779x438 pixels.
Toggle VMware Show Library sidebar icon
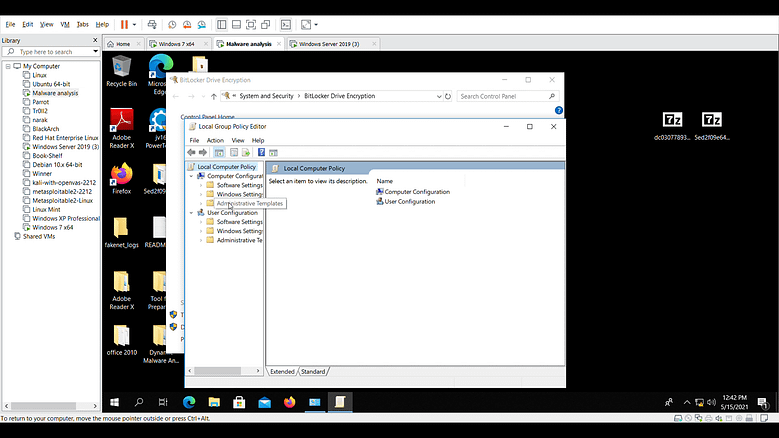click(222, 24)
